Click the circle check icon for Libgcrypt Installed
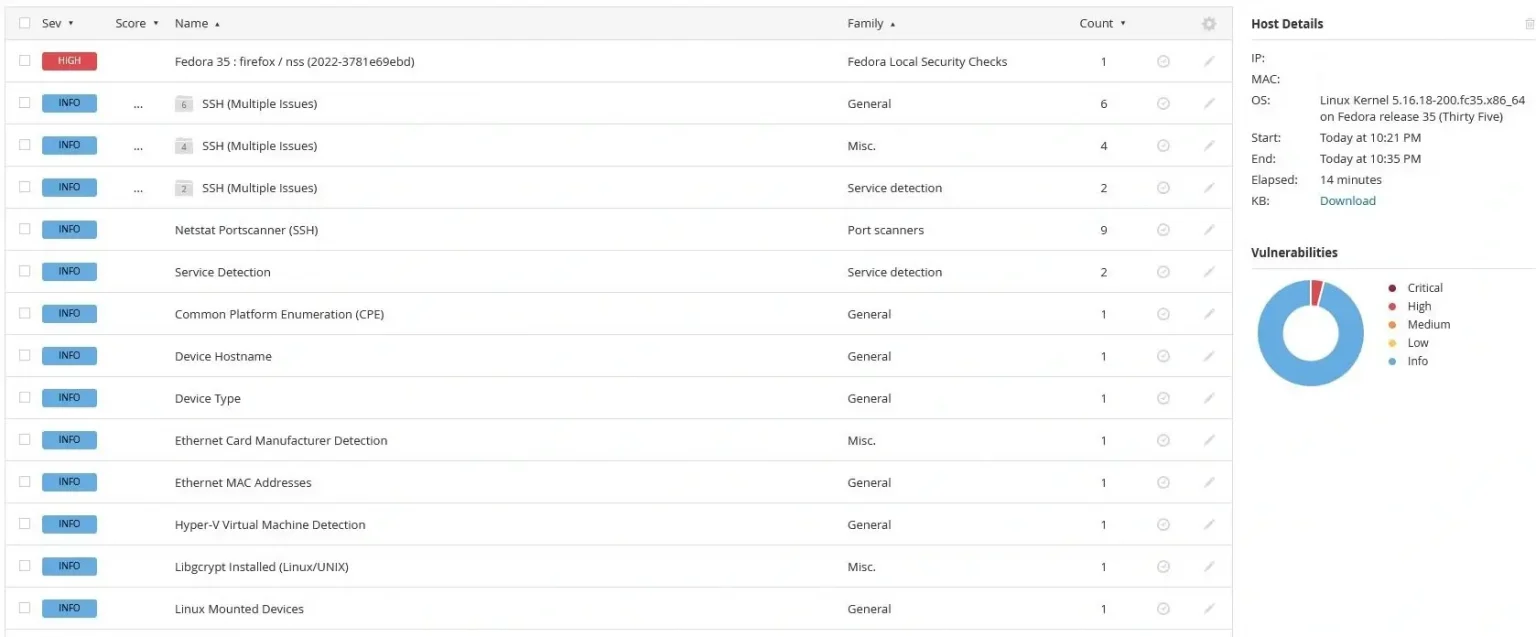The width and height of the screenshot is (1536, 637). coord(1163,567)
